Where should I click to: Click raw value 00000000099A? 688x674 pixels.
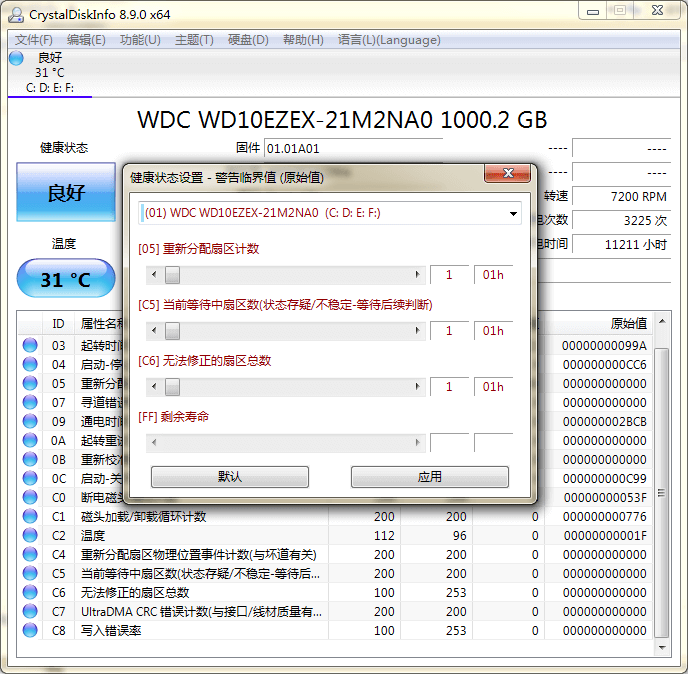pyautogui.click(x=604, y=346)
